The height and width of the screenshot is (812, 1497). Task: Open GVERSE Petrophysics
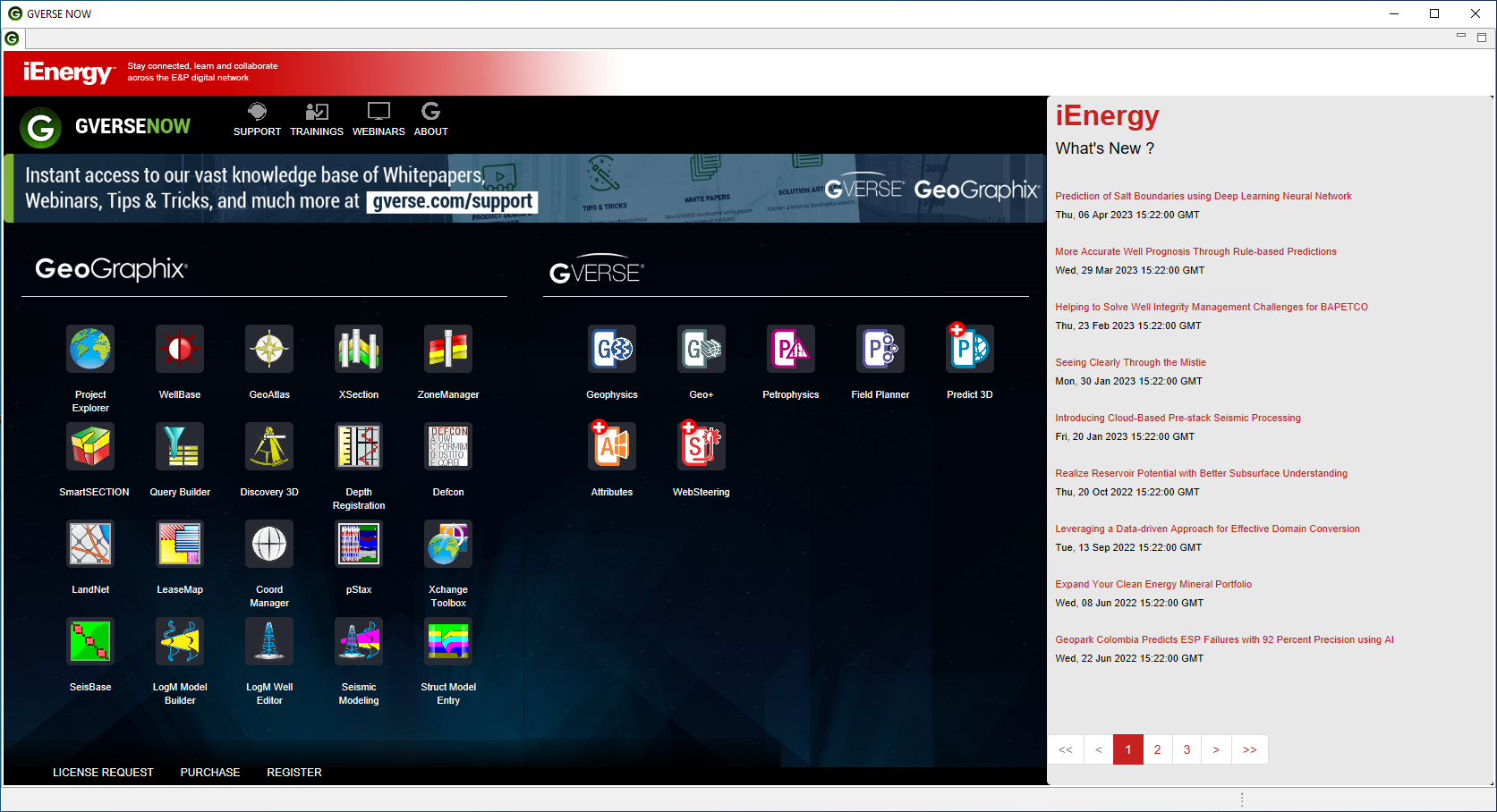tap(791, 349)
